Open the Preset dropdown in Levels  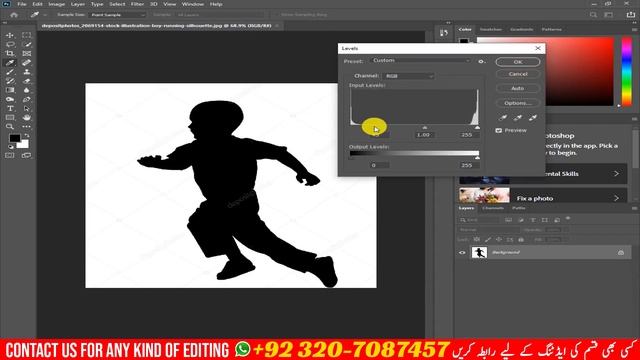coord(421,60)
